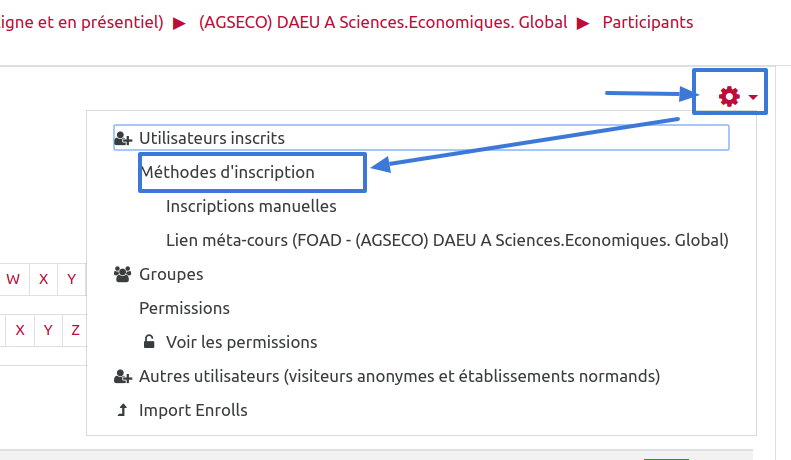Filter participants by letter Z
Screen dimensions: 791x460
pyautogui.click(x=75, y=329)
